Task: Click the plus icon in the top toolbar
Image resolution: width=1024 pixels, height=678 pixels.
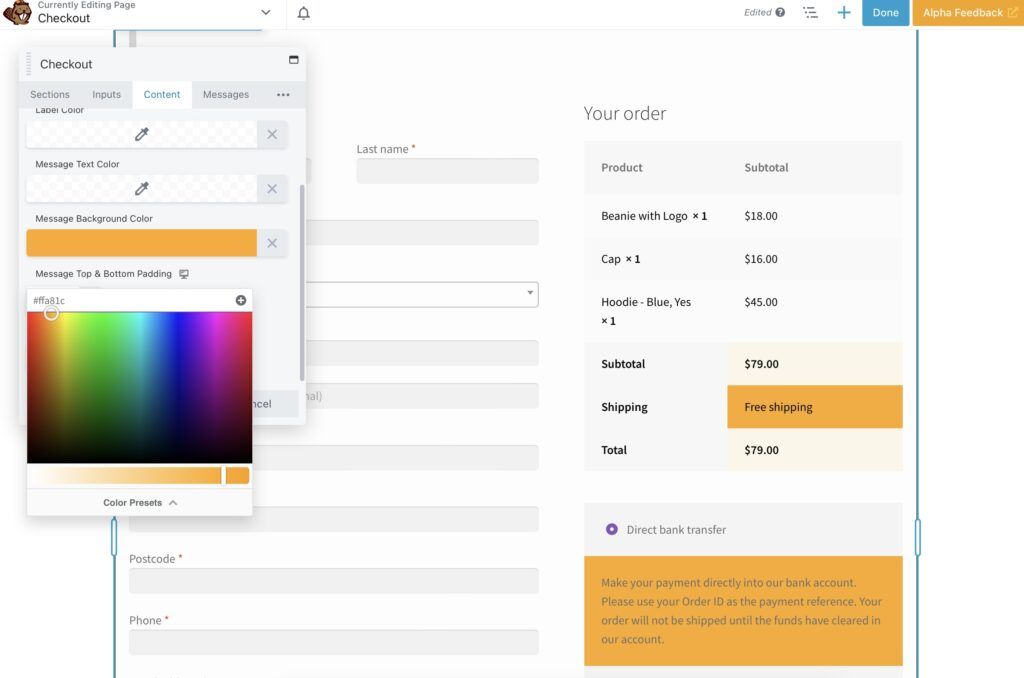Action: click(x=843, y=12)
